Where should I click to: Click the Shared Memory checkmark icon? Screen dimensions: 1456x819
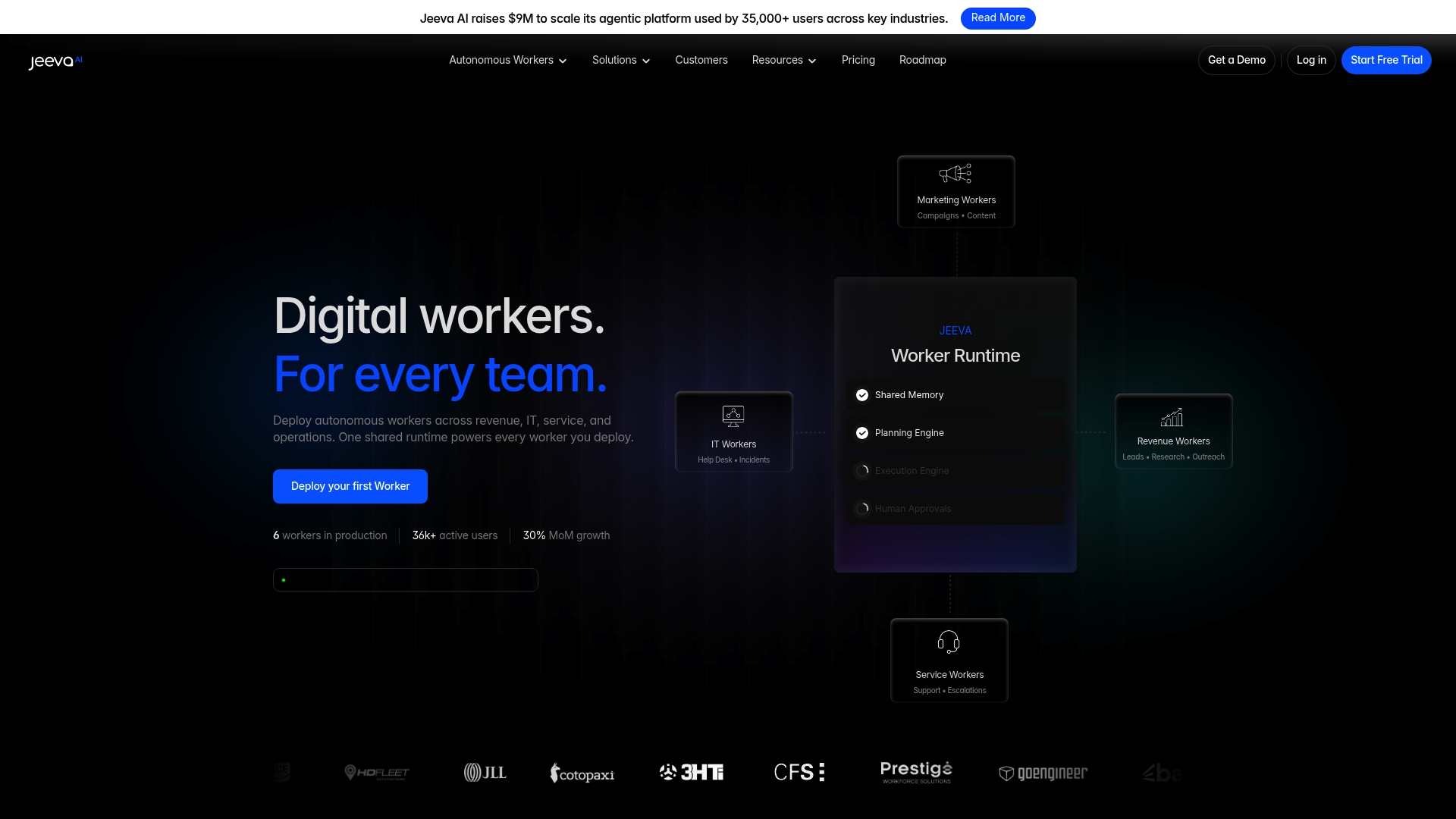(x=862, y=395)
